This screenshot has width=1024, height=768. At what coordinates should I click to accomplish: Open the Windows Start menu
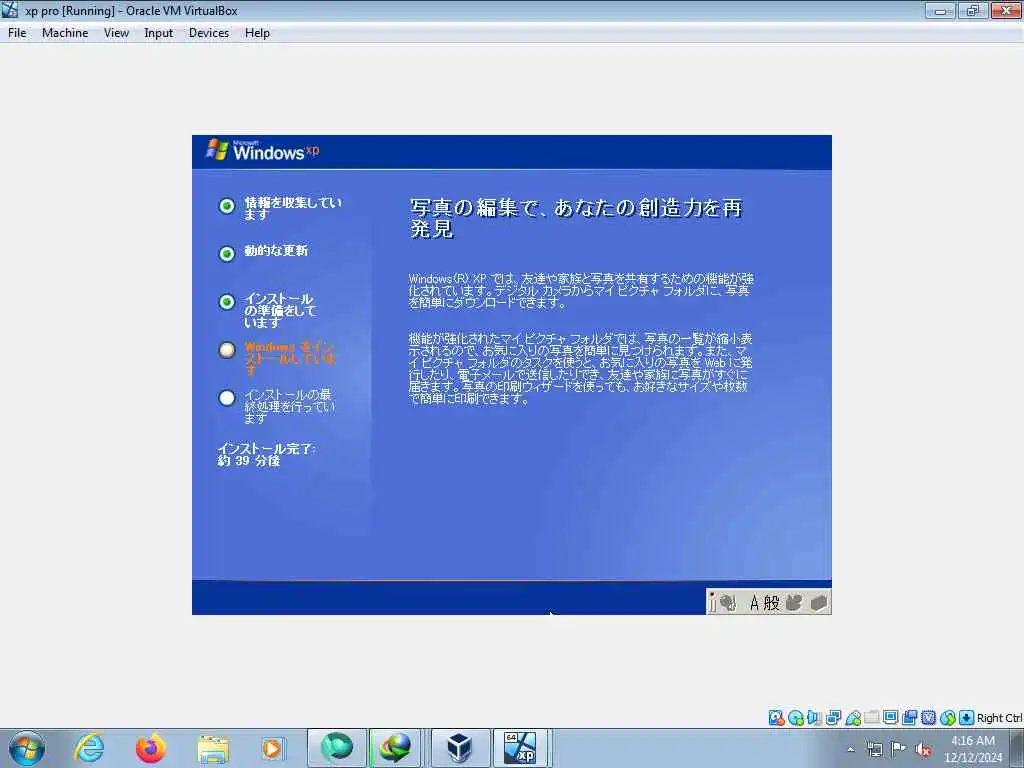pos(27,748)
